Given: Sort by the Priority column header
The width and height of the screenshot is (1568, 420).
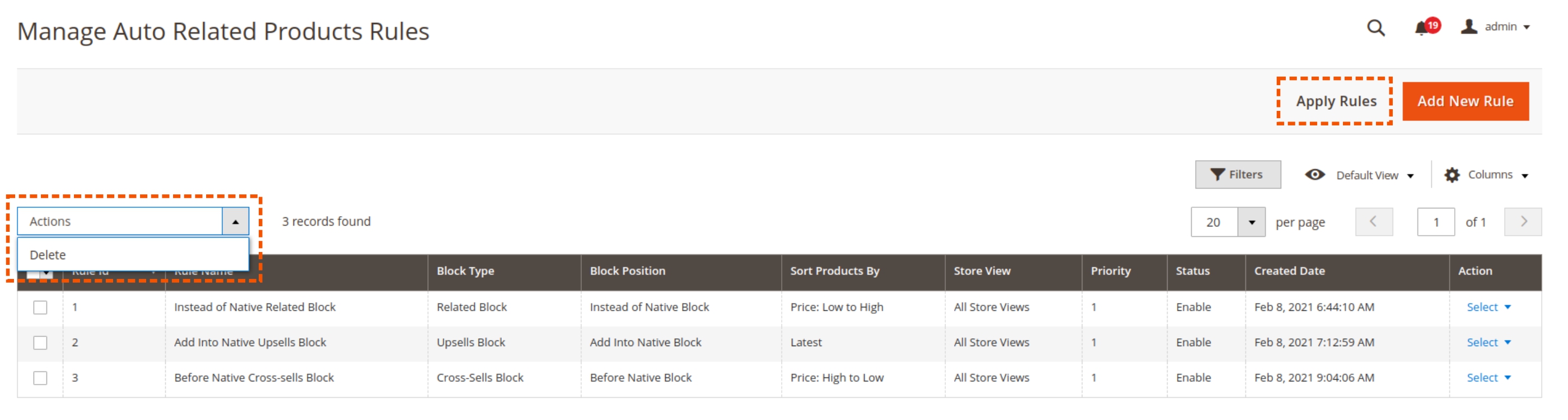Looking at the screenshot, I should pos(1110,272).
